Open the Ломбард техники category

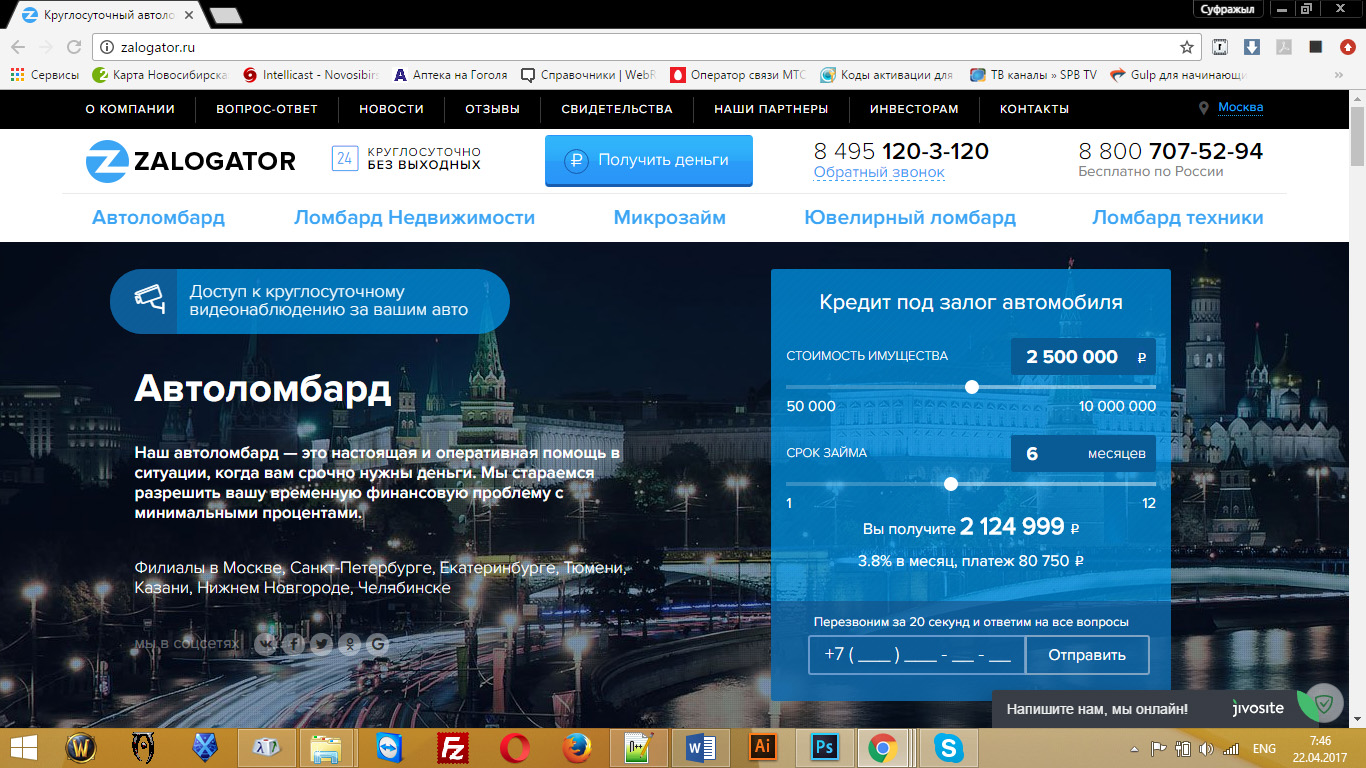pos(1178,217)
